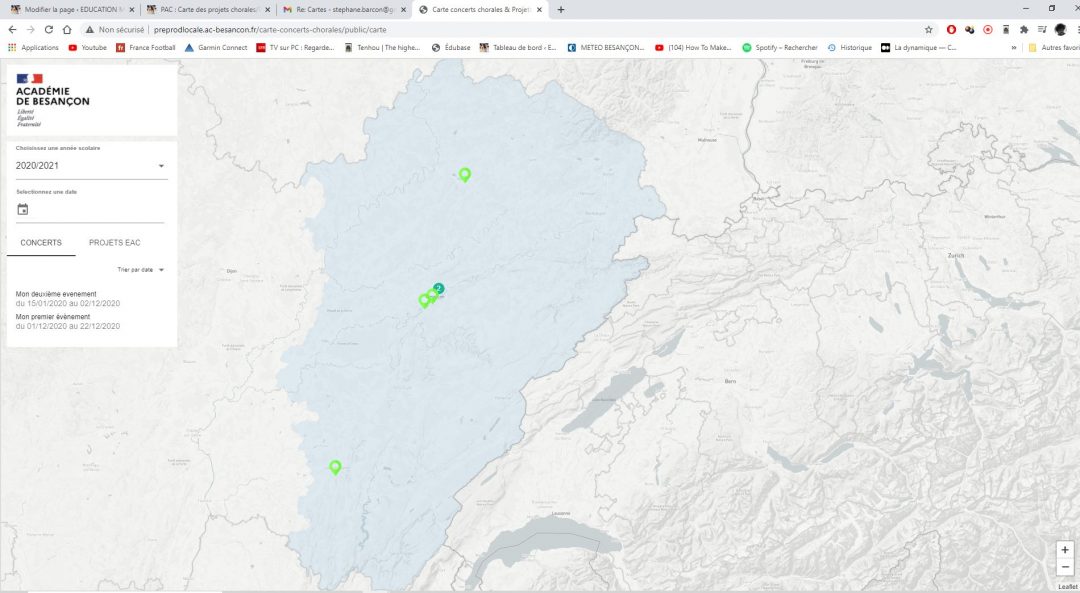Viewport: 1080px width, 593px height.
Task: Open the France Football bookmark
Action: click(145, 48)
